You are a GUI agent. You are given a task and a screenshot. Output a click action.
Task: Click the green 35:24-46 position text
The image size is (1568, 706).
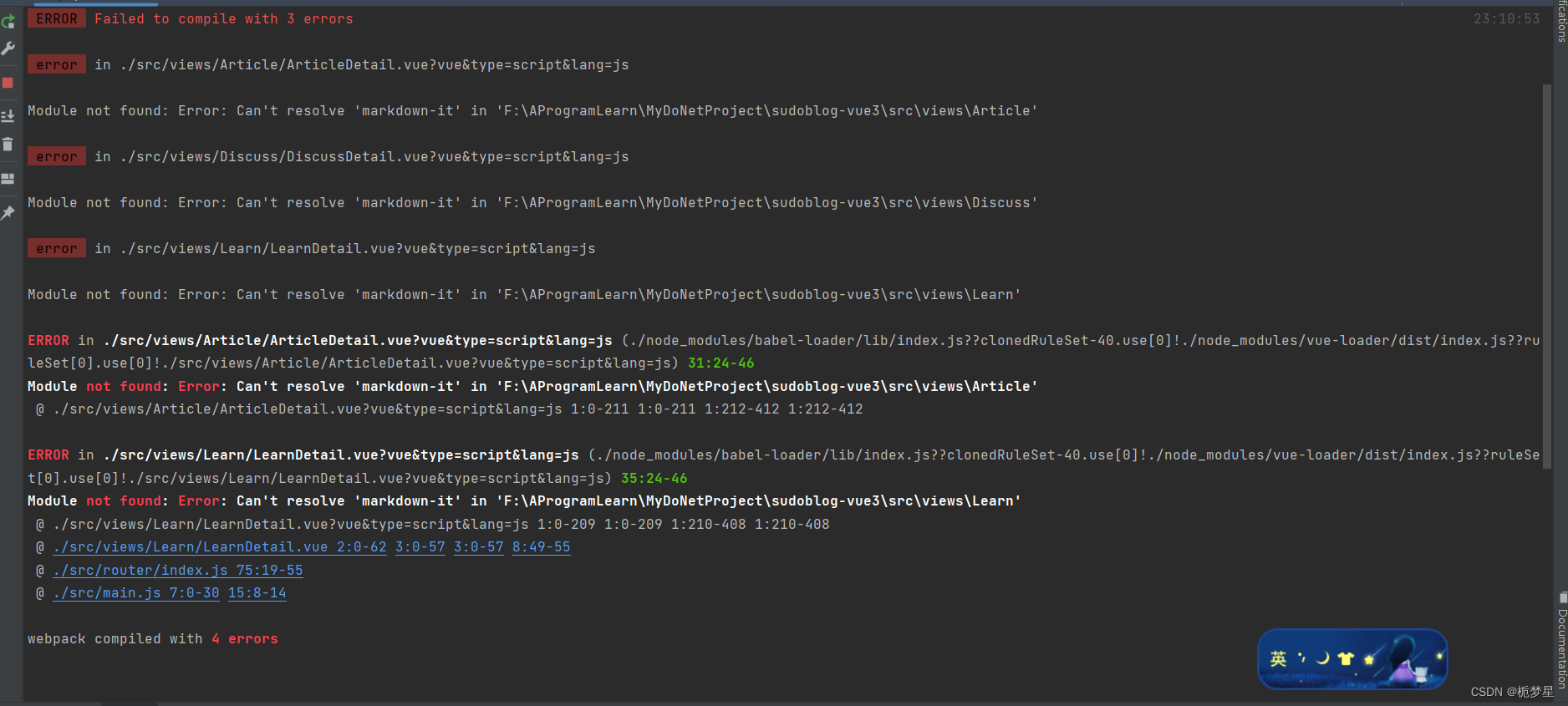click(x=654, y=479)
